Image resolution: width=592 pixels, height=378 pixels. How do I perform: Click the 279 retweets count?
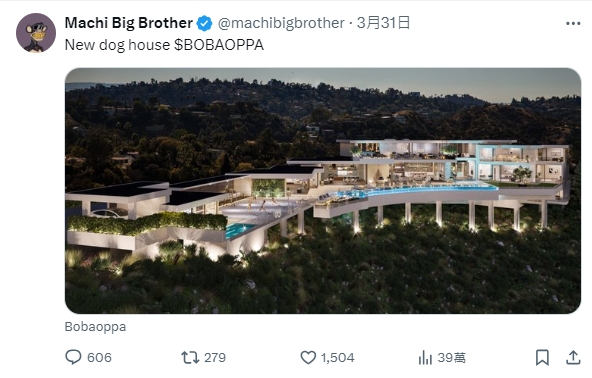pyautogui.click(x=215, y=358)
